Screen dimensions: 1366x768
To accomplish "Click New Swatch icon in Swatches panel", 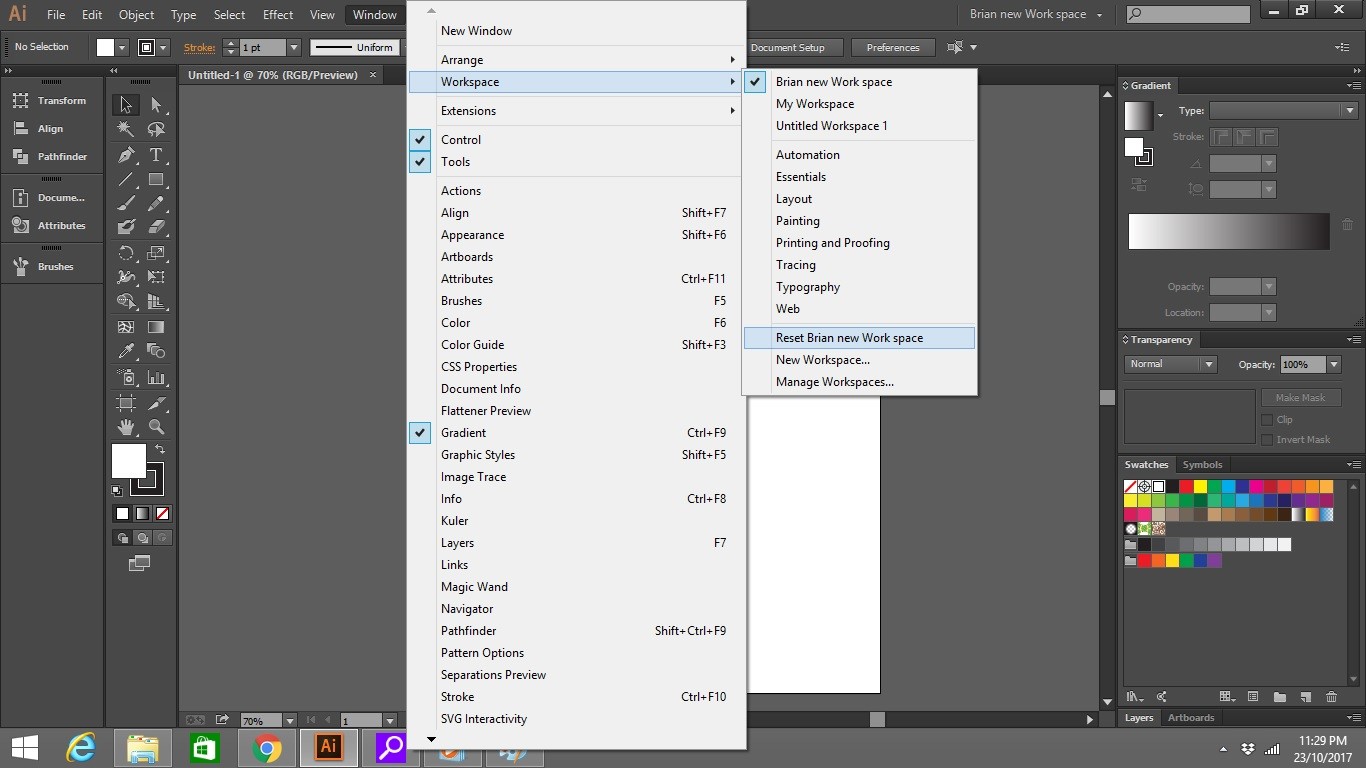I will pos(1305,697).
